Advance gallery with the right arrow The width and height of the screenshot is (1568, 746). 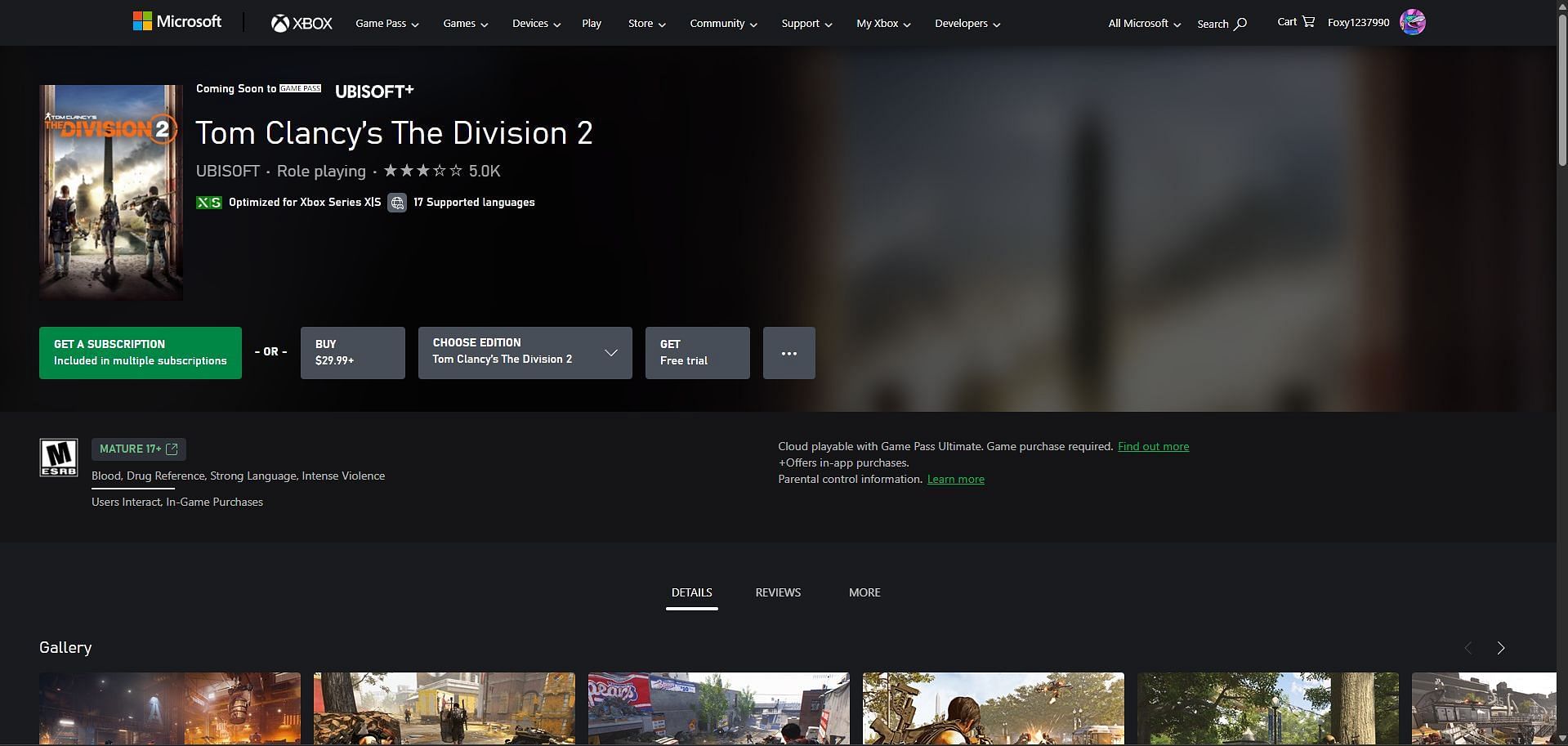point(1500,648)
